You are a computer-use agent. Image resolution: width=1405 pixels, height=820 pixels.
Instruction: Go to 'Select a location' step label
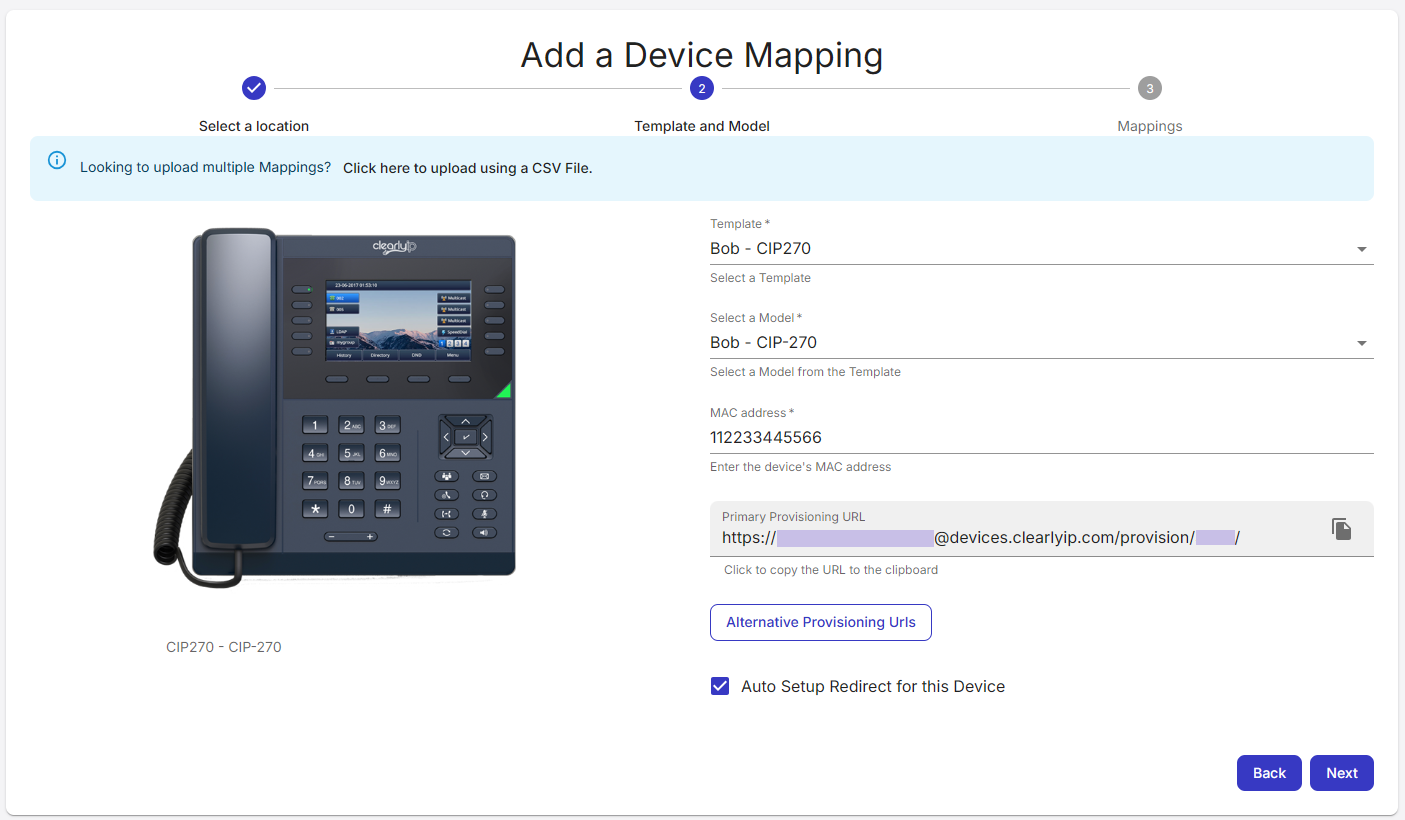[254, 126]
